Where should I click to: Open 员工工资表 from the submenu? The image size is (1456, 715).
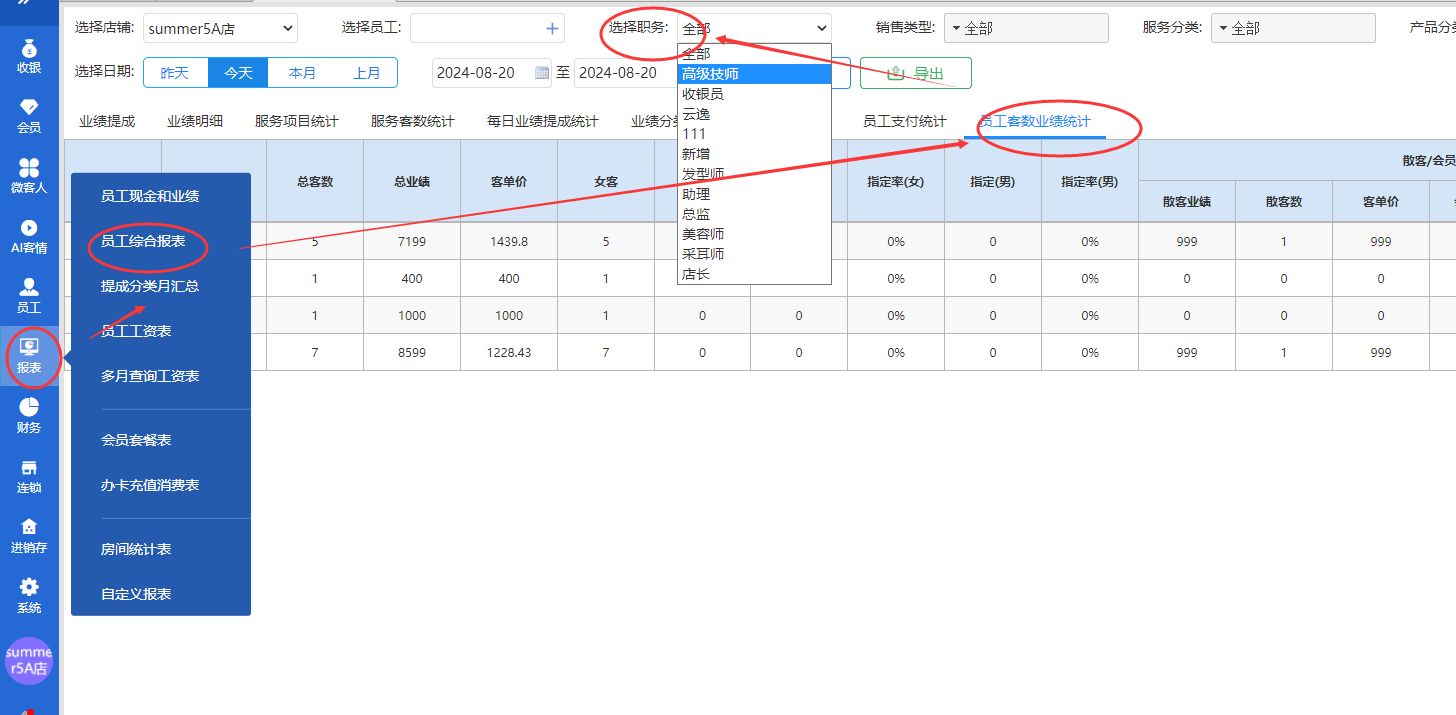pos(136,331)
